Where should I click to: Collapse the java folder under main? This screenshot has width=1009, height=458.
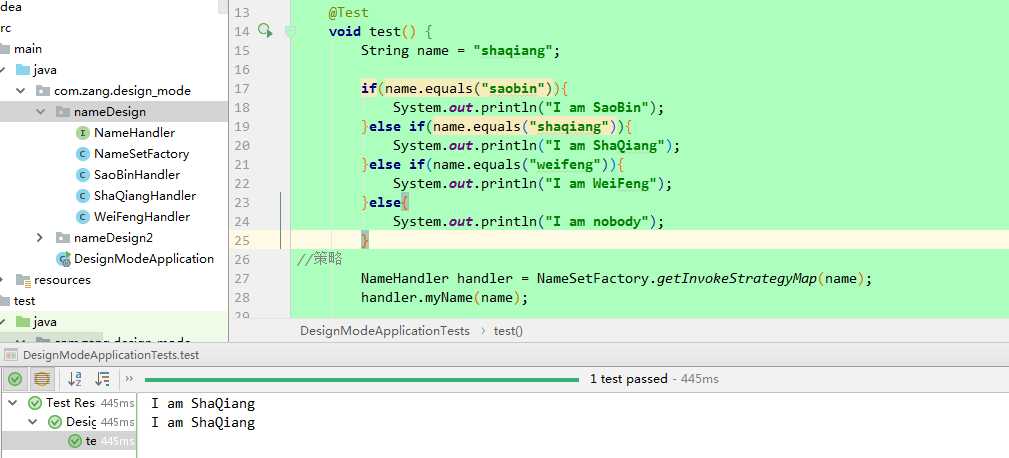(3, 69)
